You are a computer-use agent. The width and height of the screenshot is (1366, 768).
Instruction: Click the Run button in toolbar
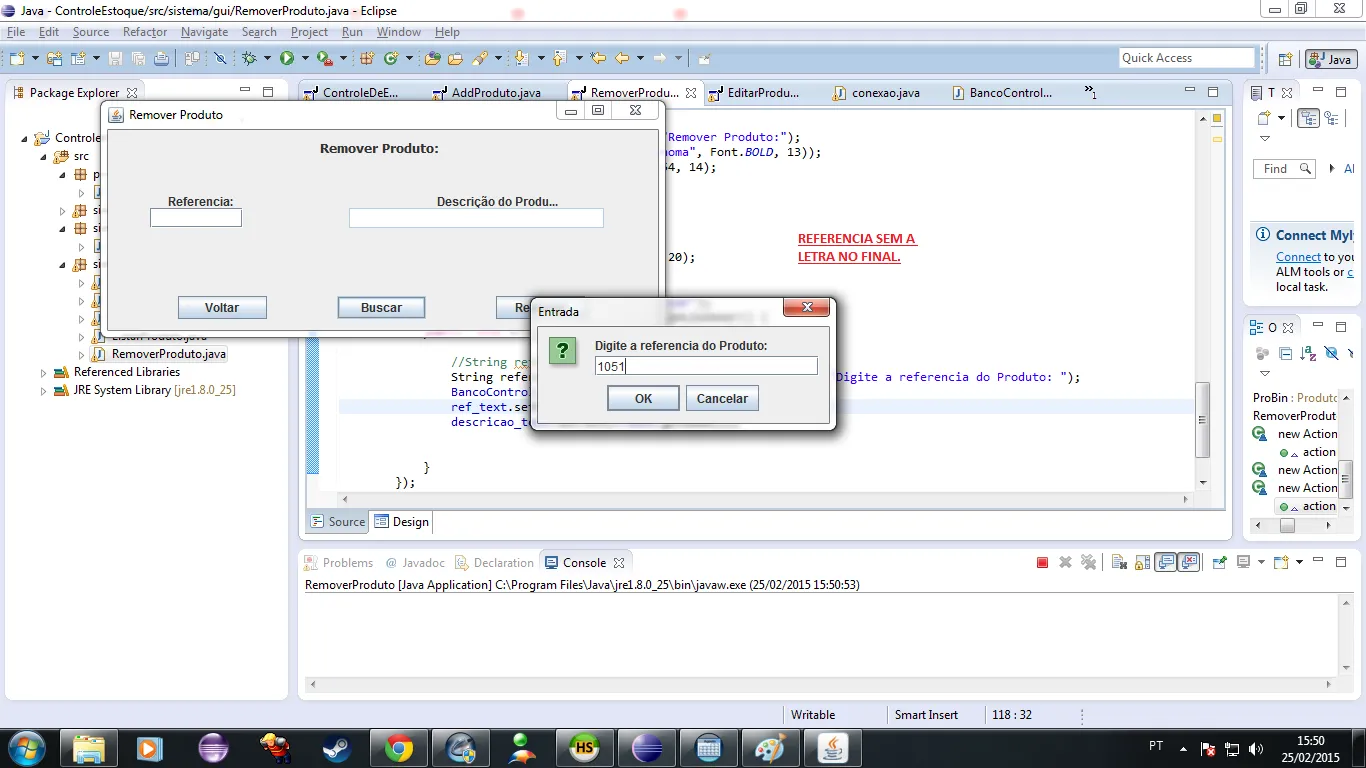(287, 59)
